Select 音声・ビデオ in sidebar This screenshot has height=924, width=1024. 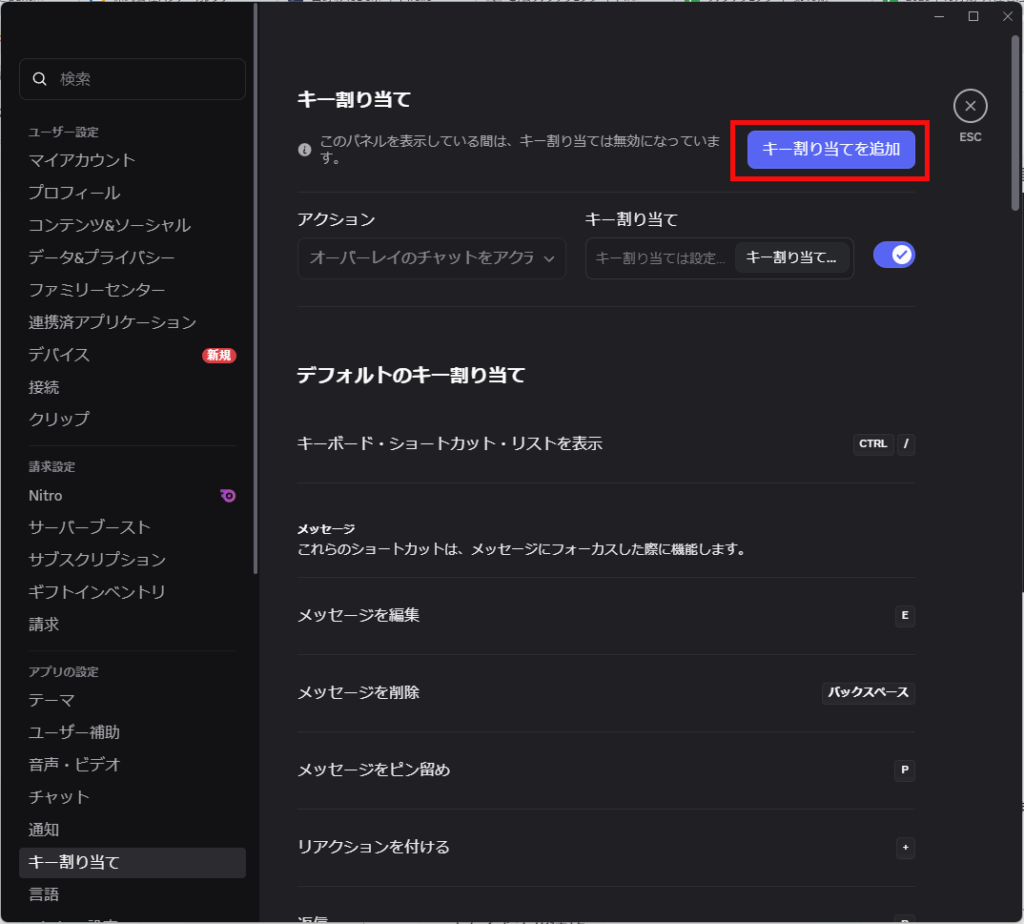point(74,765)
